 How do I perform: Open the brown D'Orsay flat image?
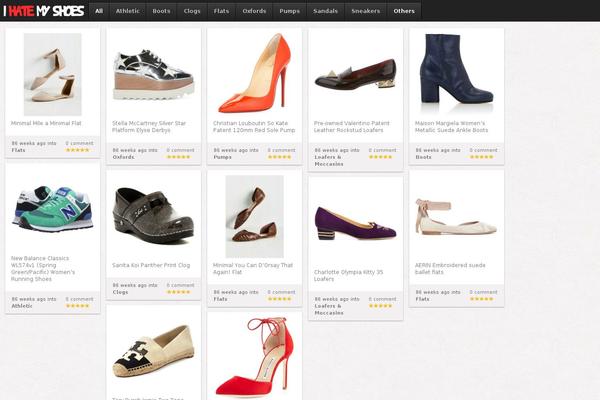pyautogui.click(x=254, y=217)
